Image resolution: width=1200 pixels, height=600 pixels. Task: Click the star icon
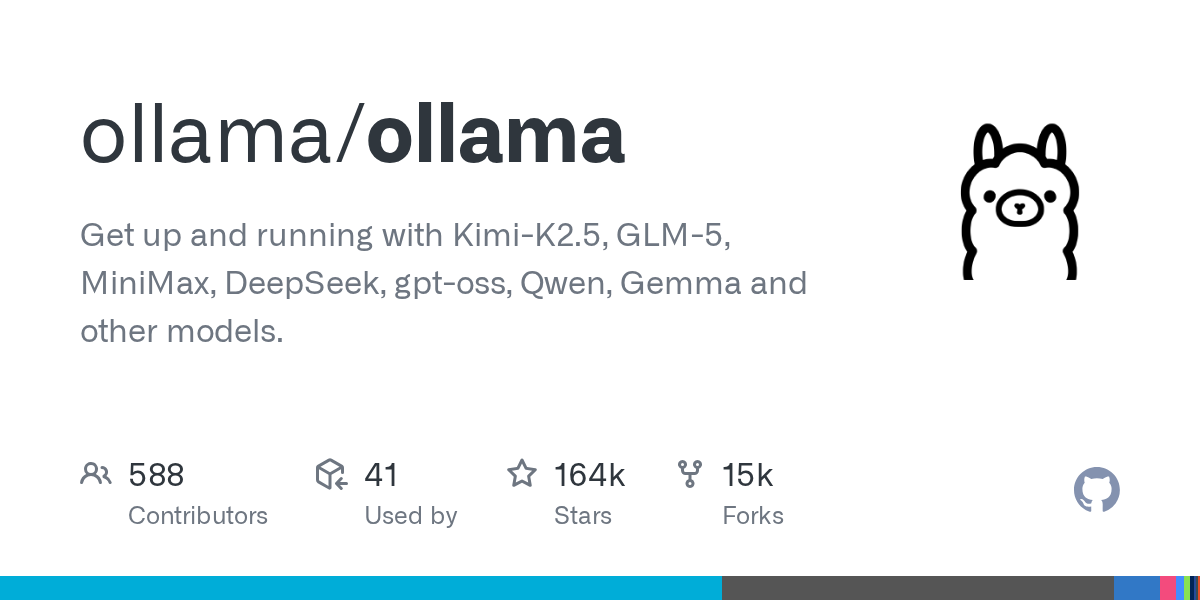click(x=522, y=474)
